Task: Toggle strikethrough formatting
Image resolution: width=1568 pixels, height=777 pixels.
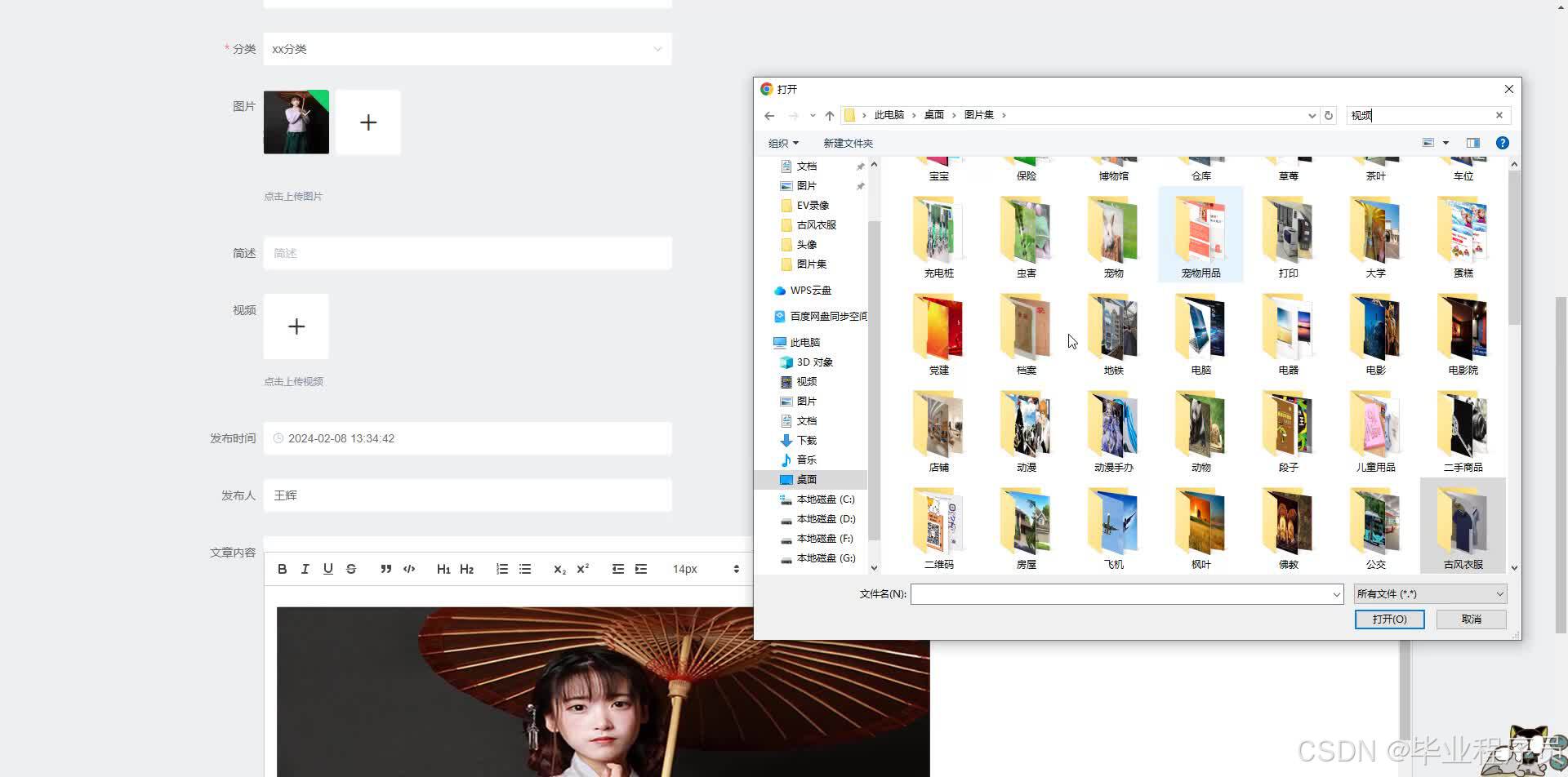Action: [351, 568]
